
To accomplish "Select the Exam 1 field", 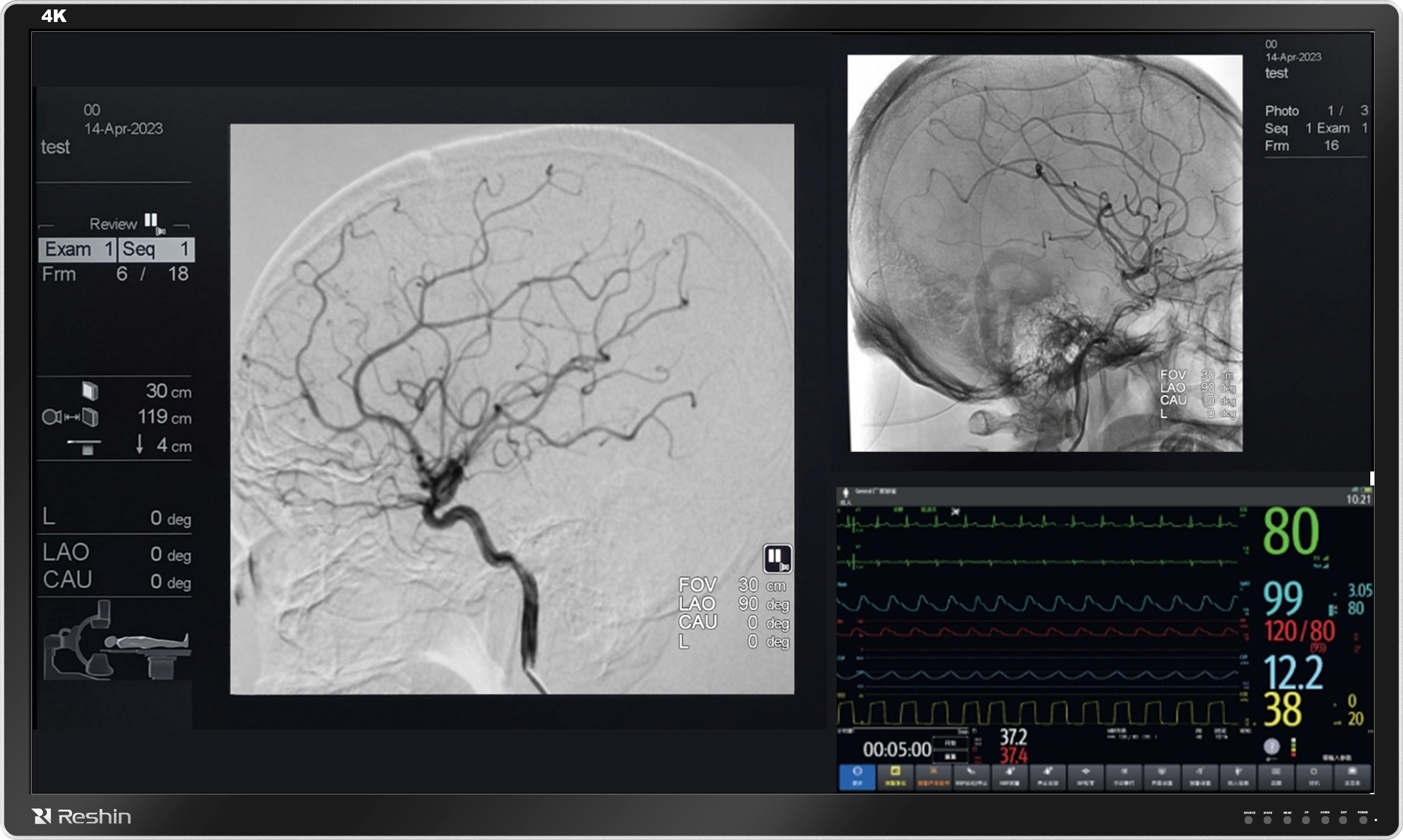I will [78, 250].
